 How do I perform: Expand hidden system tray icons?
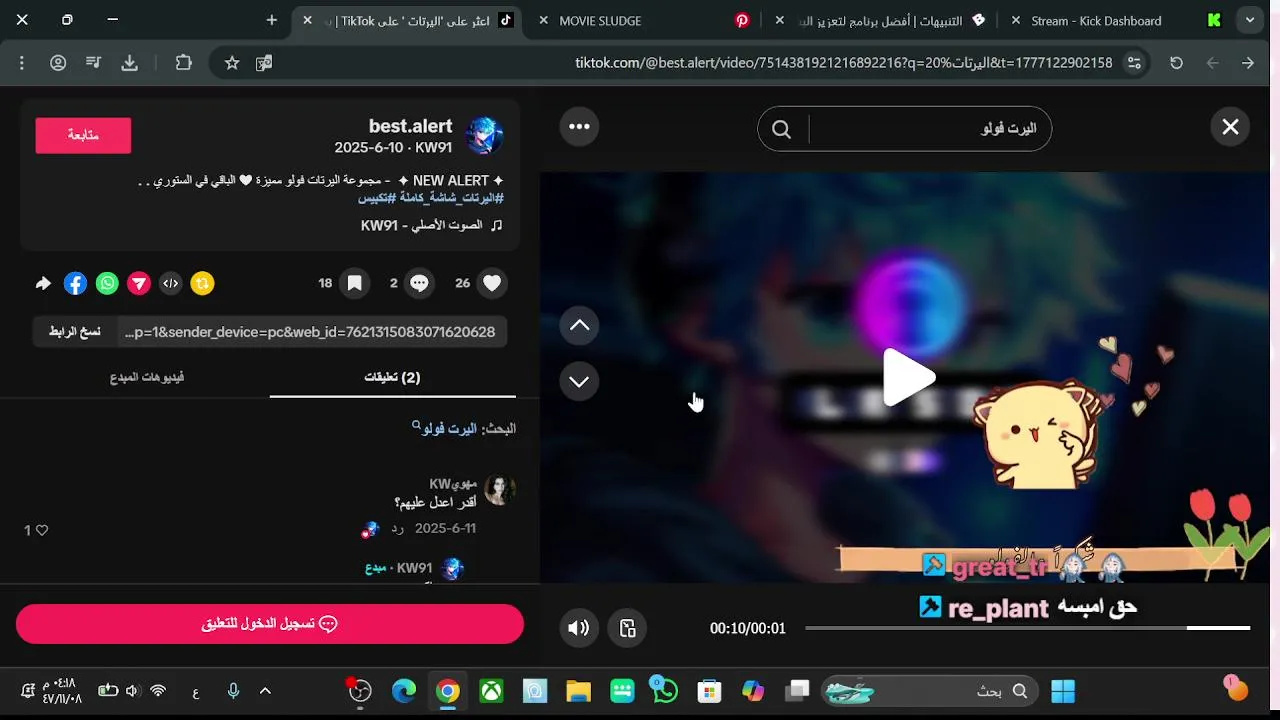coord(265,691)
